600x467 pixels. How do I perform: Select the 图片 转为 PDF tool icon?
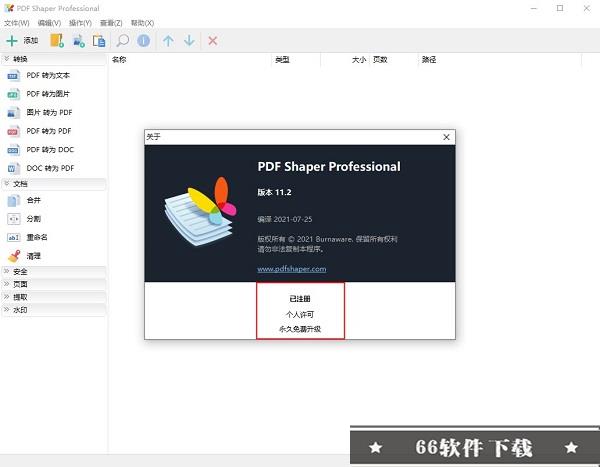[x=13, y=113]
